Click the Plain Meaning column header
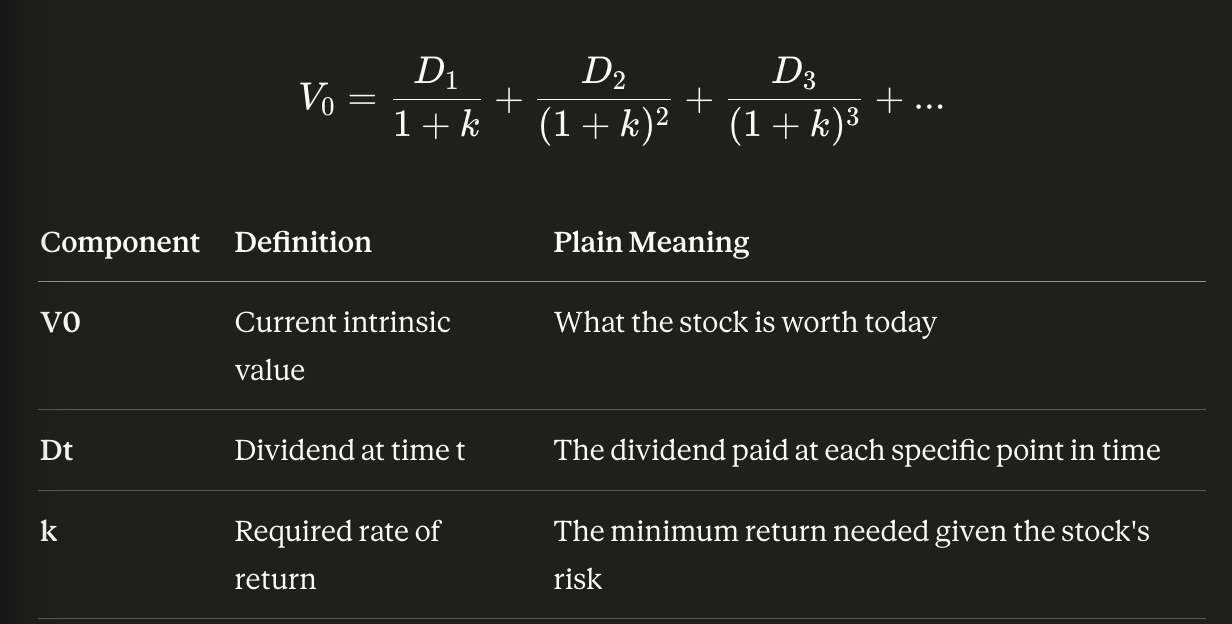Viewport: 1232px width, 624px height. pyautogui.click(x=650, y=243)
